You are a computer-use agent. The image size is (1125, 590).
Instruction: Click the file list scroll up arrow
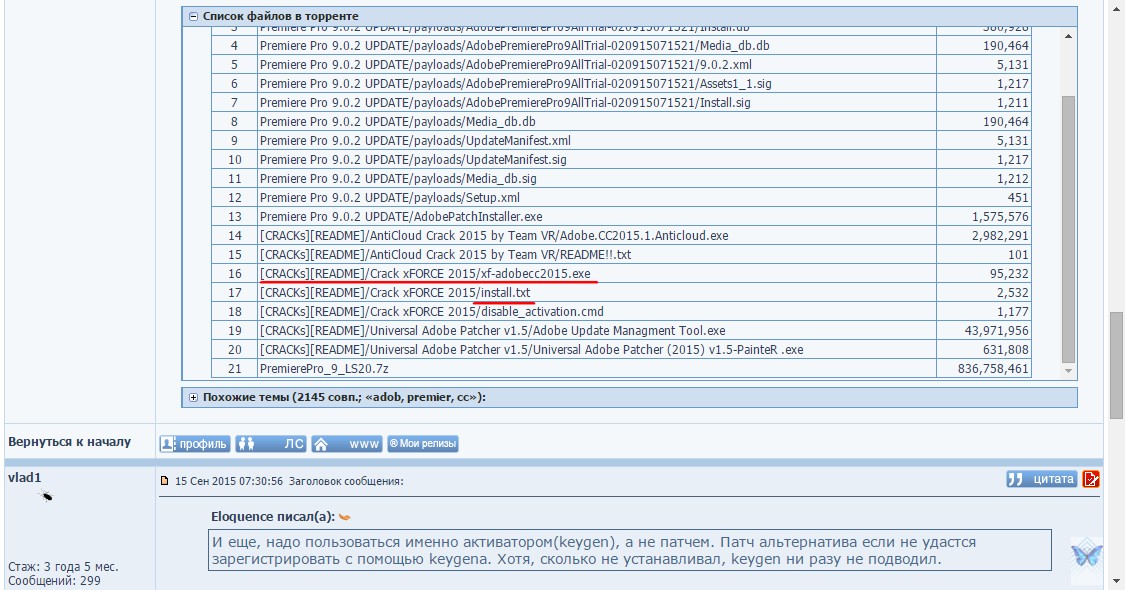(1068, 36)
